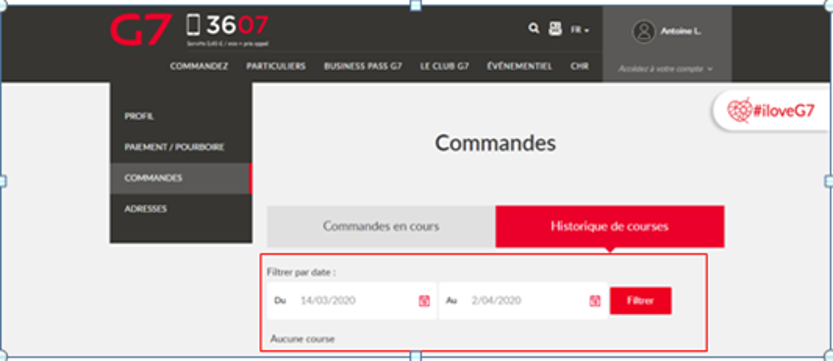Click the Au date field 2/04/2020
This screenshot has width=833, height=361.
pos(523,300)
